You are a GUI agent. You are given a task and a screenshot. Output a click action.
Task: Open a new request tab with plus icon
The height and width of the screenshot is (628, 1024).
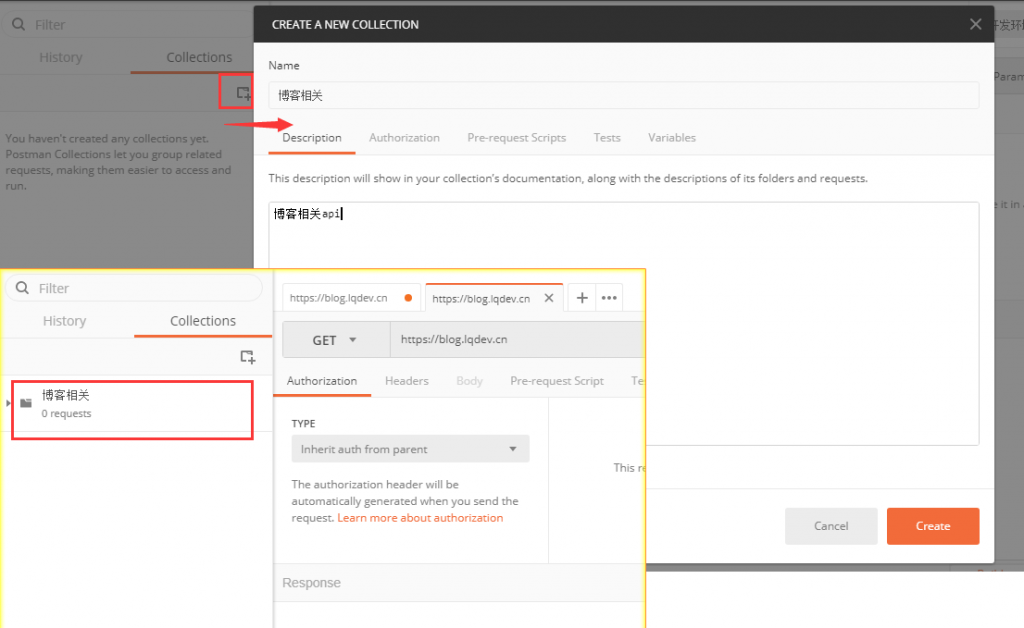click(x=582, y=298)
